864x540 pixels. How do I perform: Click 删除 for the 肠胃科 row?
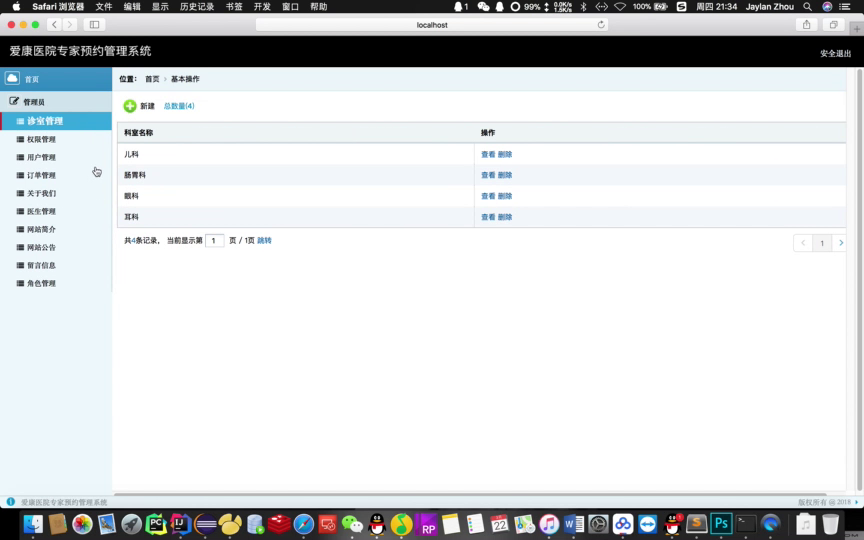505,175
